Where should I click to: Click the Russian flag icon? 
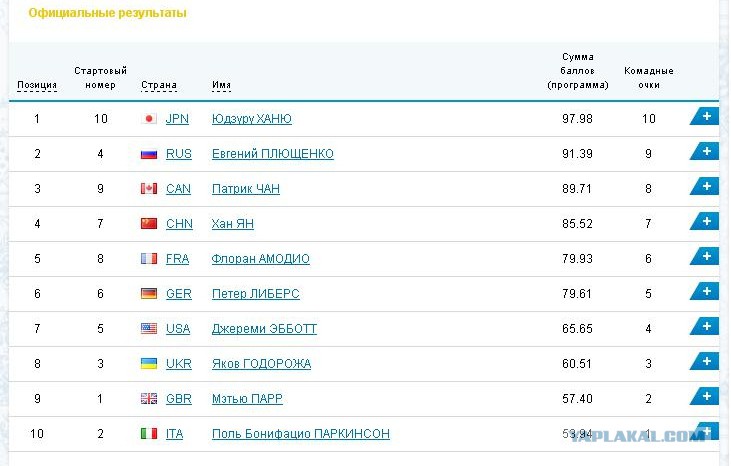[149, 154]
